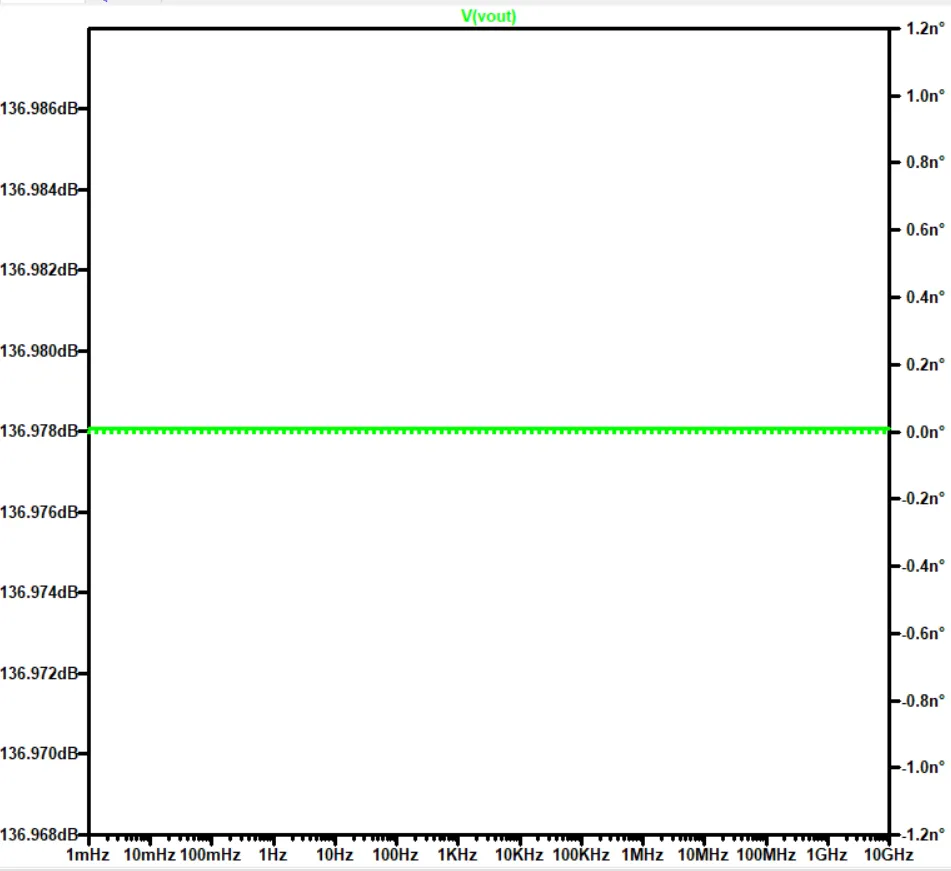Click the 0.2n° phase axis label
Viewport: 951px width, 871px height.
pyautogui.click(x=926, y=365)
